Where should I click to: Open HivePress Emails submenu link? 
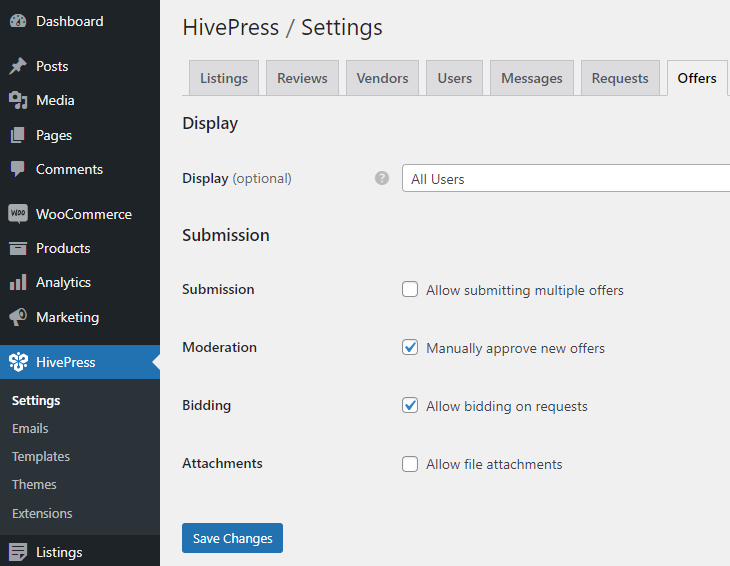[x=30, y=428]
